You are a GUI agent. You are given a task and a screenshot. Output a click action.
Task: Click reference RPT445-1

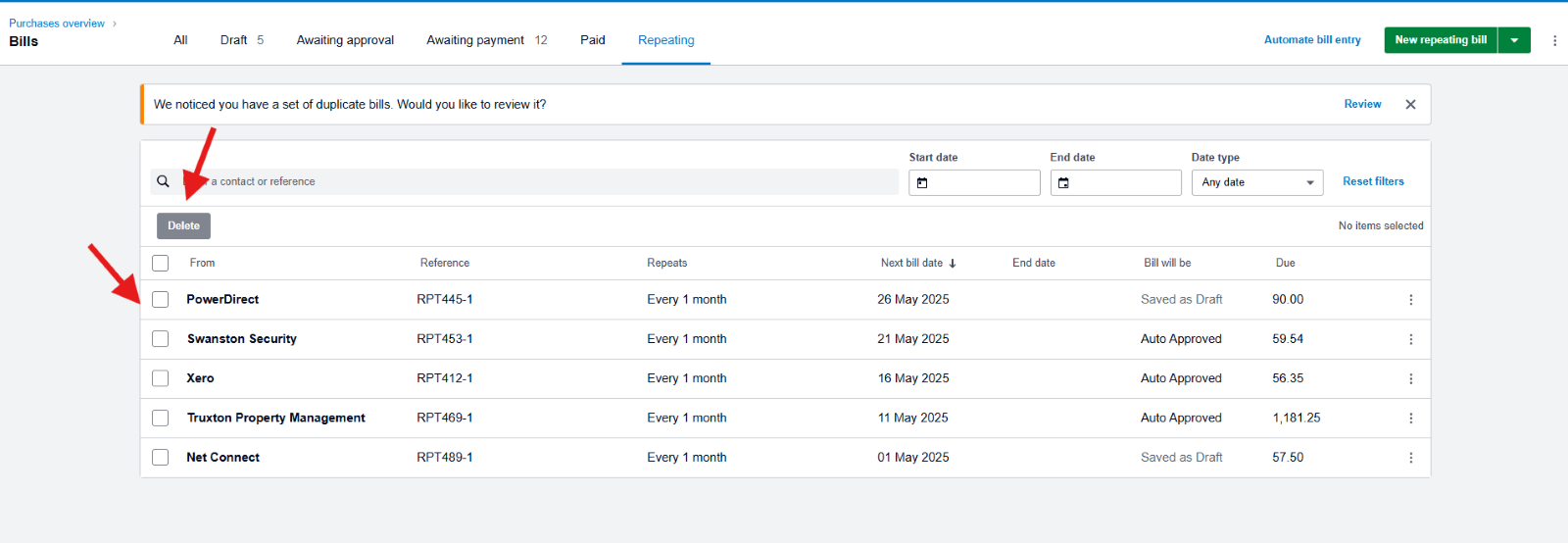pyautogui.click(x=445, y=300)
